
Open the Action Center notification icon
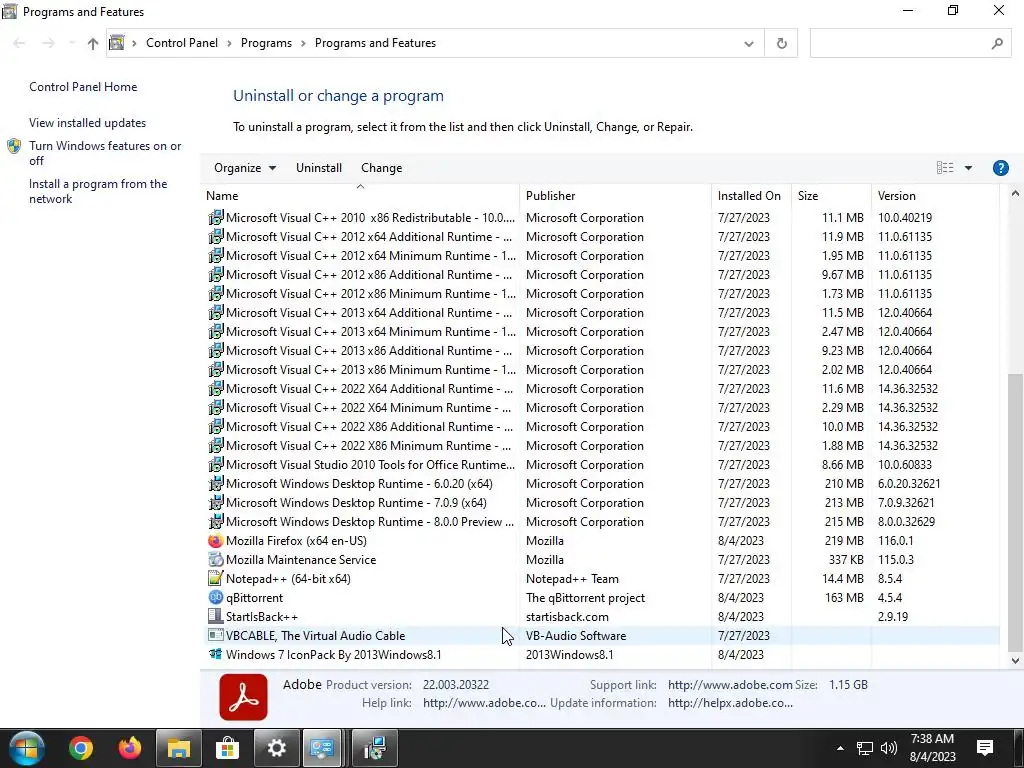click(985, 748)
